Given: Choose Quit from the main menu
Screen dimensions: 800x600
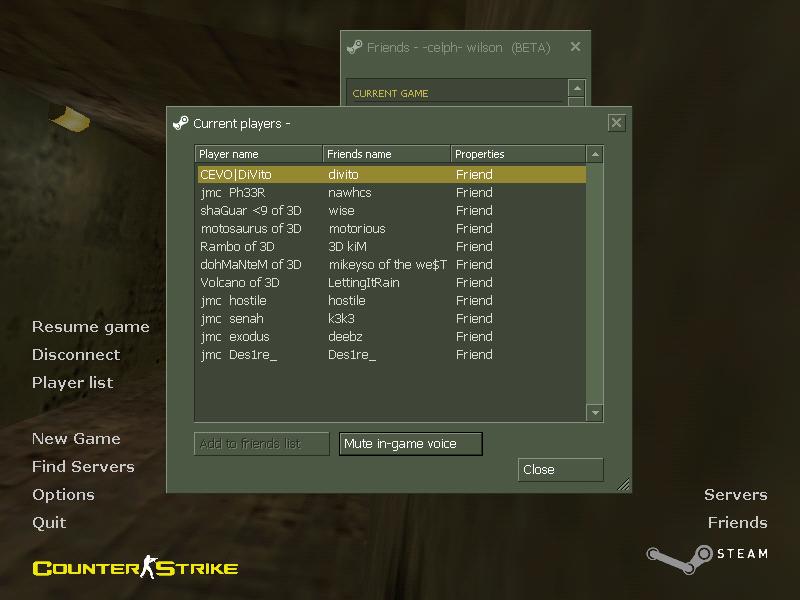Looking at the screenshot, I should tap(49, 522).
